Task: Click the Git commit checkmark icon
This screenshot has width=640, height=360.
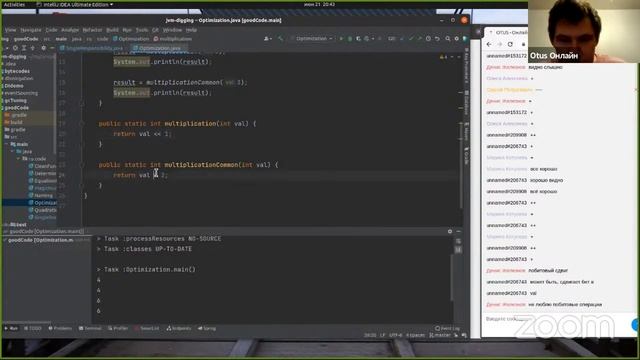Action: 411,39
